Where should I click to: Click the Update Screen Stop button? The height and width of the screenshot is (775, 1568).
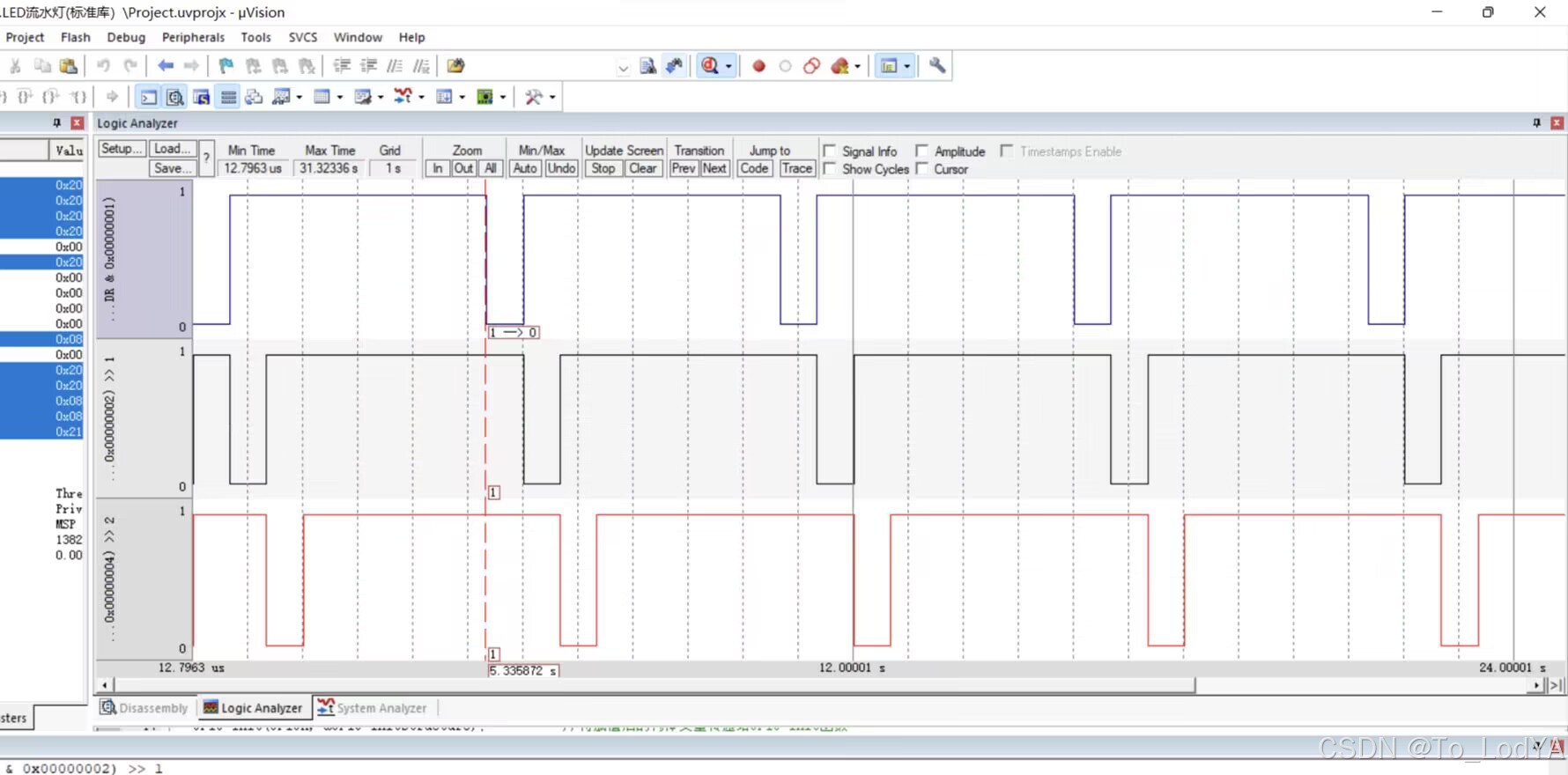coord(603,168)
